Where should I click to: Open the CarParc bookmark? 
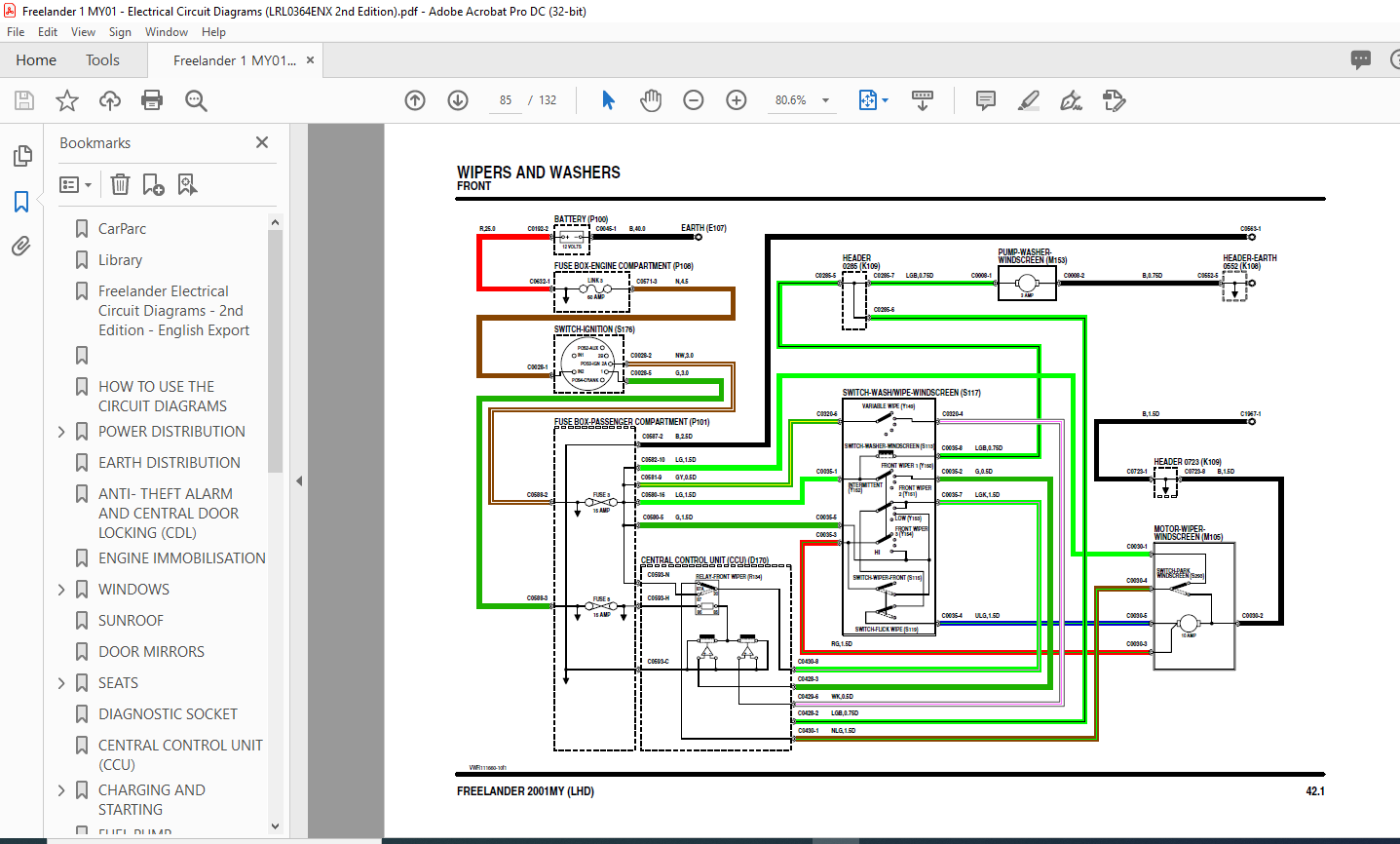coord(123,229)
